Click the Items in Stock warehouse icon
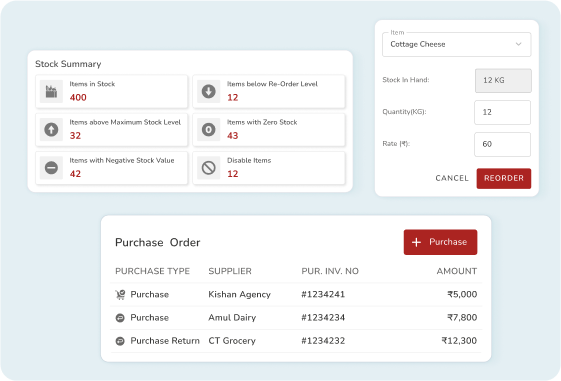Image resolution: width=561 pixels, height=381 pixels. (x=51, y=91)
